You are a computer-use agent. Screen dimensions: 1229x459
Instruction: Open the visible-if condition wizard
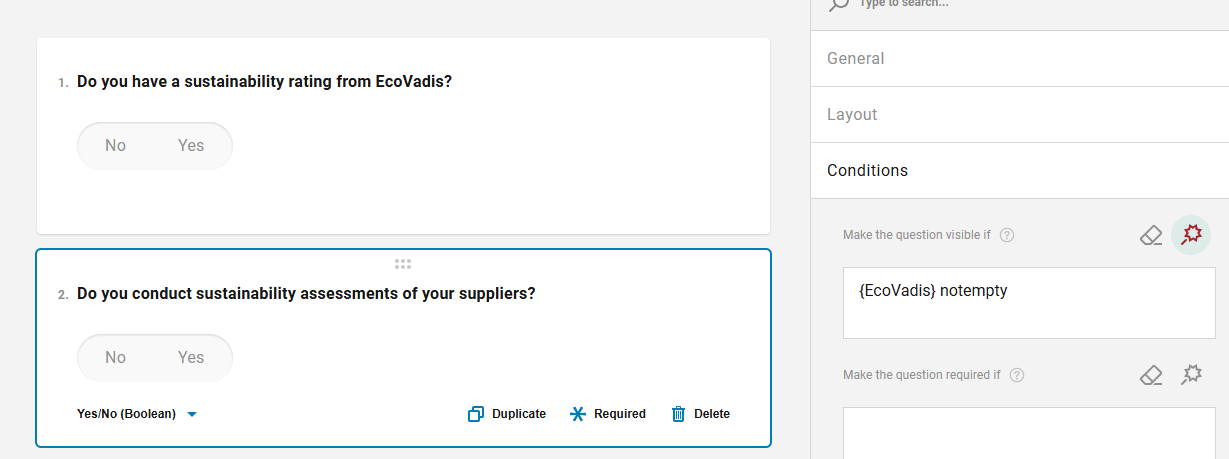pyautogui.click(x=1191, y=235)
